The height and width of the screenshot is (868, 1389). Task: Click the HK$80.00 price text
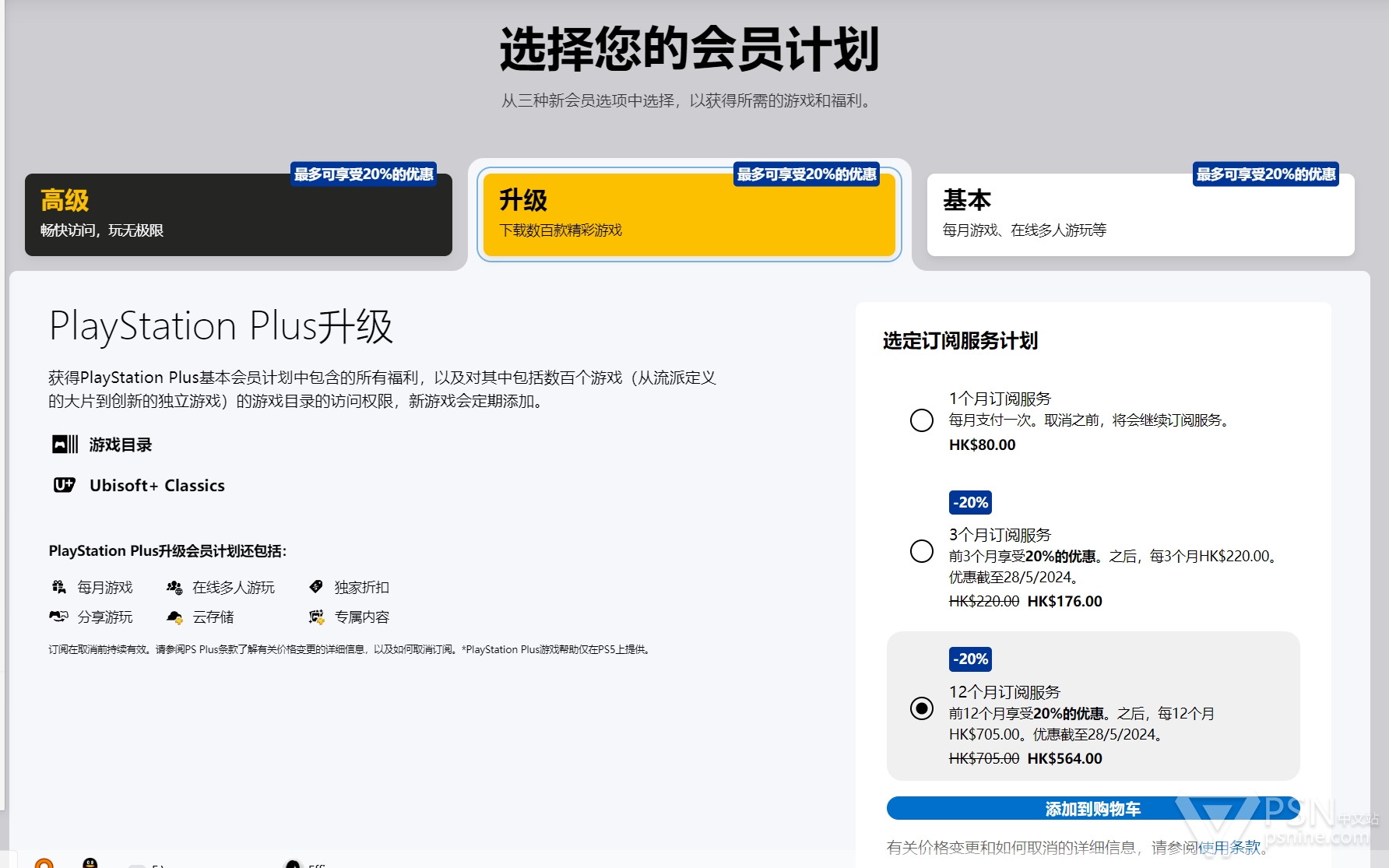983,445
